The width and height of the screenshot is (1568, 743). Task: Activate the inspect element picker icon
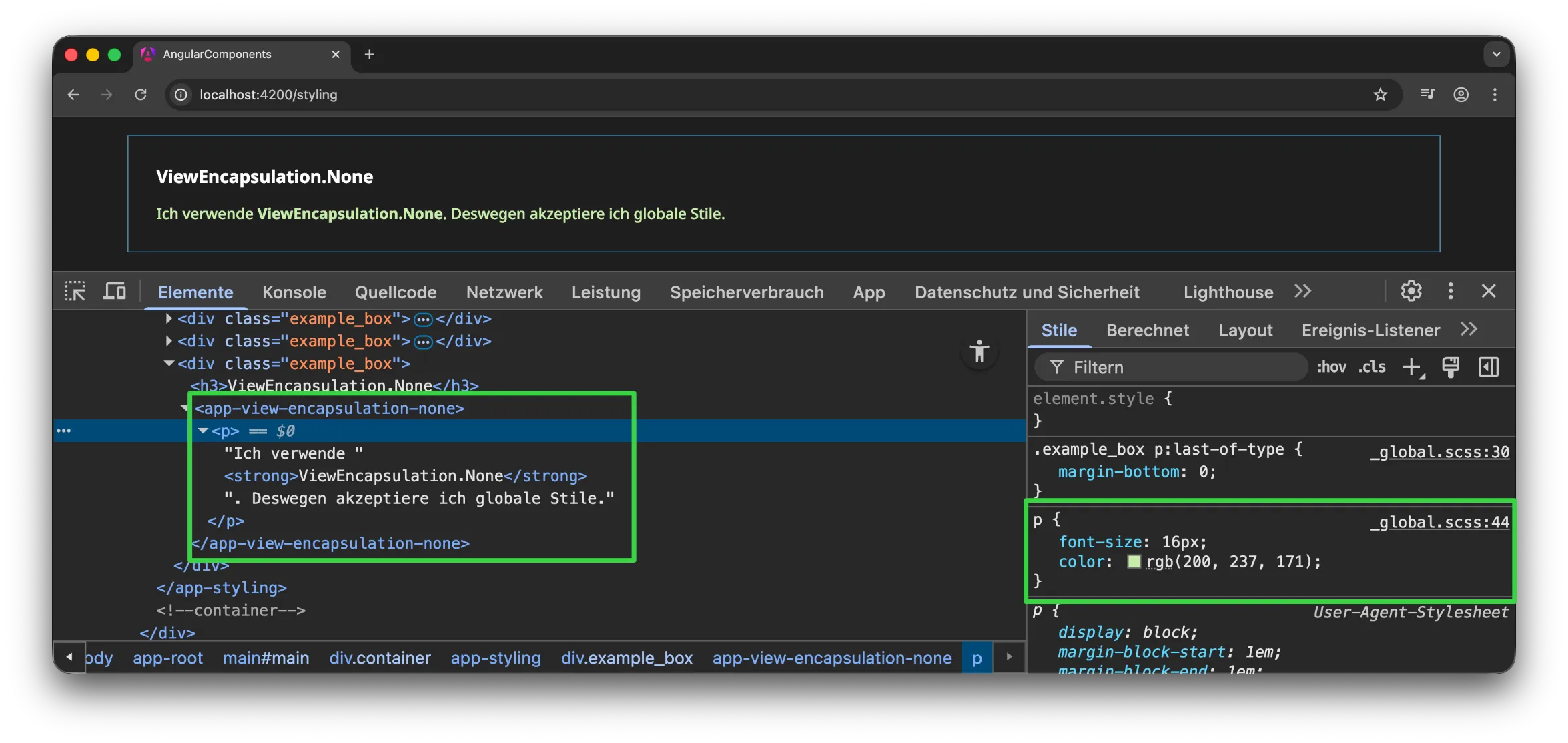coord(75,292)
